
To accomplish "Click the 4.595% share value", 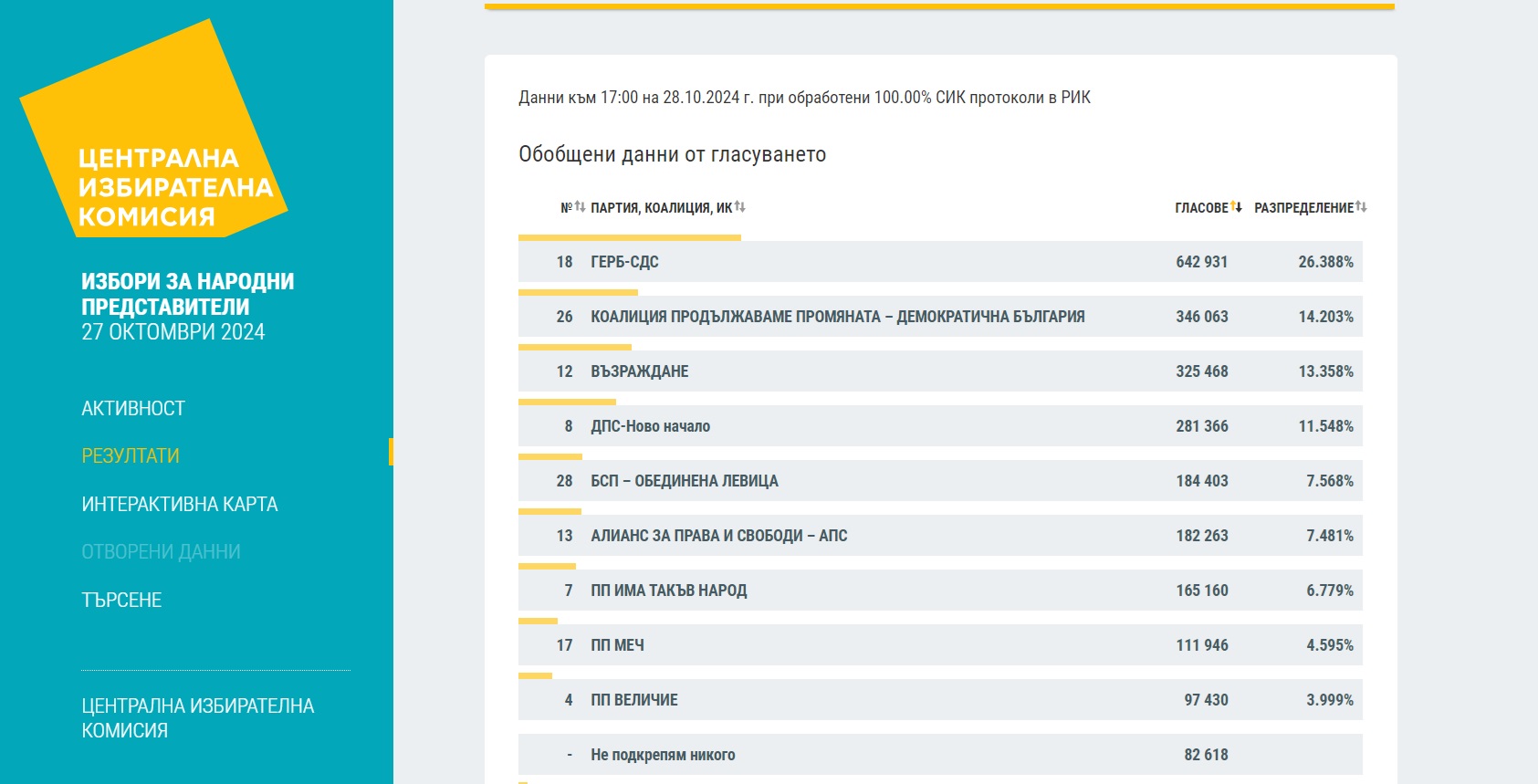I will click(x=1329, y=645).
